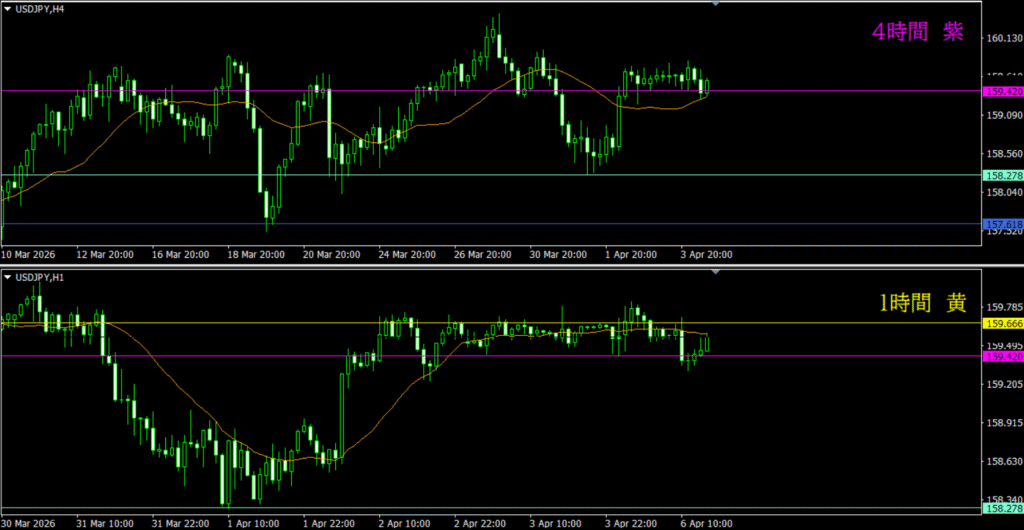Click the '26 Mar 20:00' time label on H4 axis
1024x530 pixels.
(x=481, y=255)
